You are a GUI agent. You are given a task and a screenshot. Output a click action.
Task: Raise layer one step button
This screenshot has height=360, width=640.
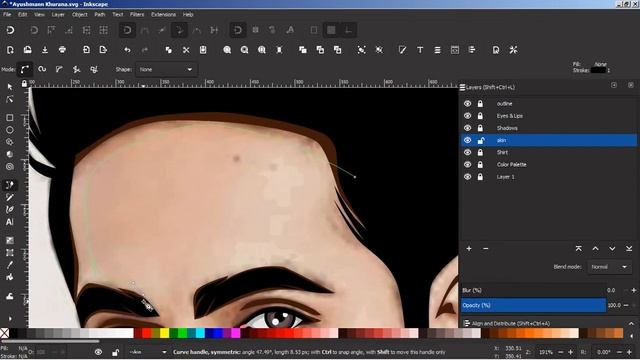click(596, 249)
